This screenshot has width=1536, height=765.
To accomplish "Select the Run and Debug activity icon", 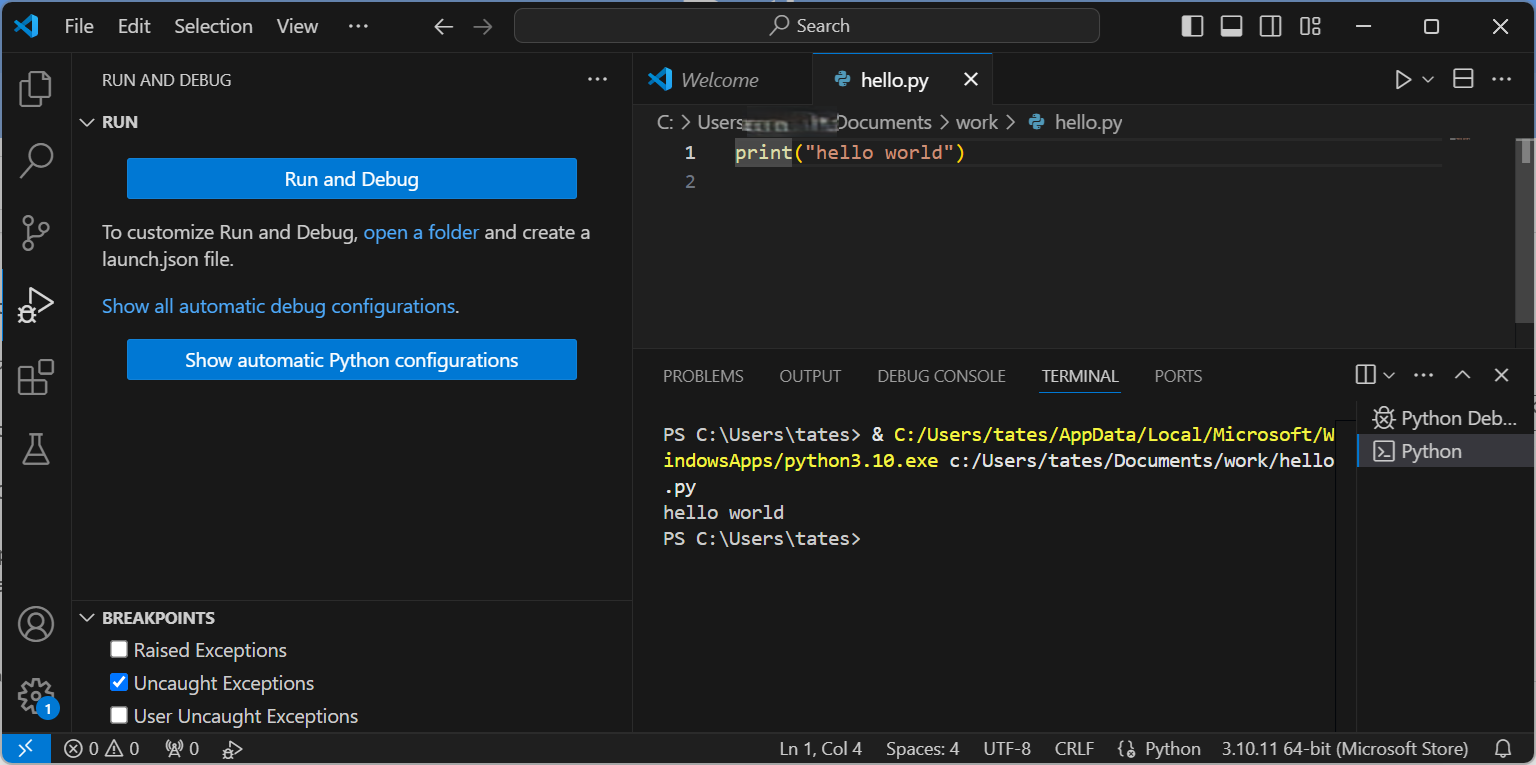I will point(36,305).
